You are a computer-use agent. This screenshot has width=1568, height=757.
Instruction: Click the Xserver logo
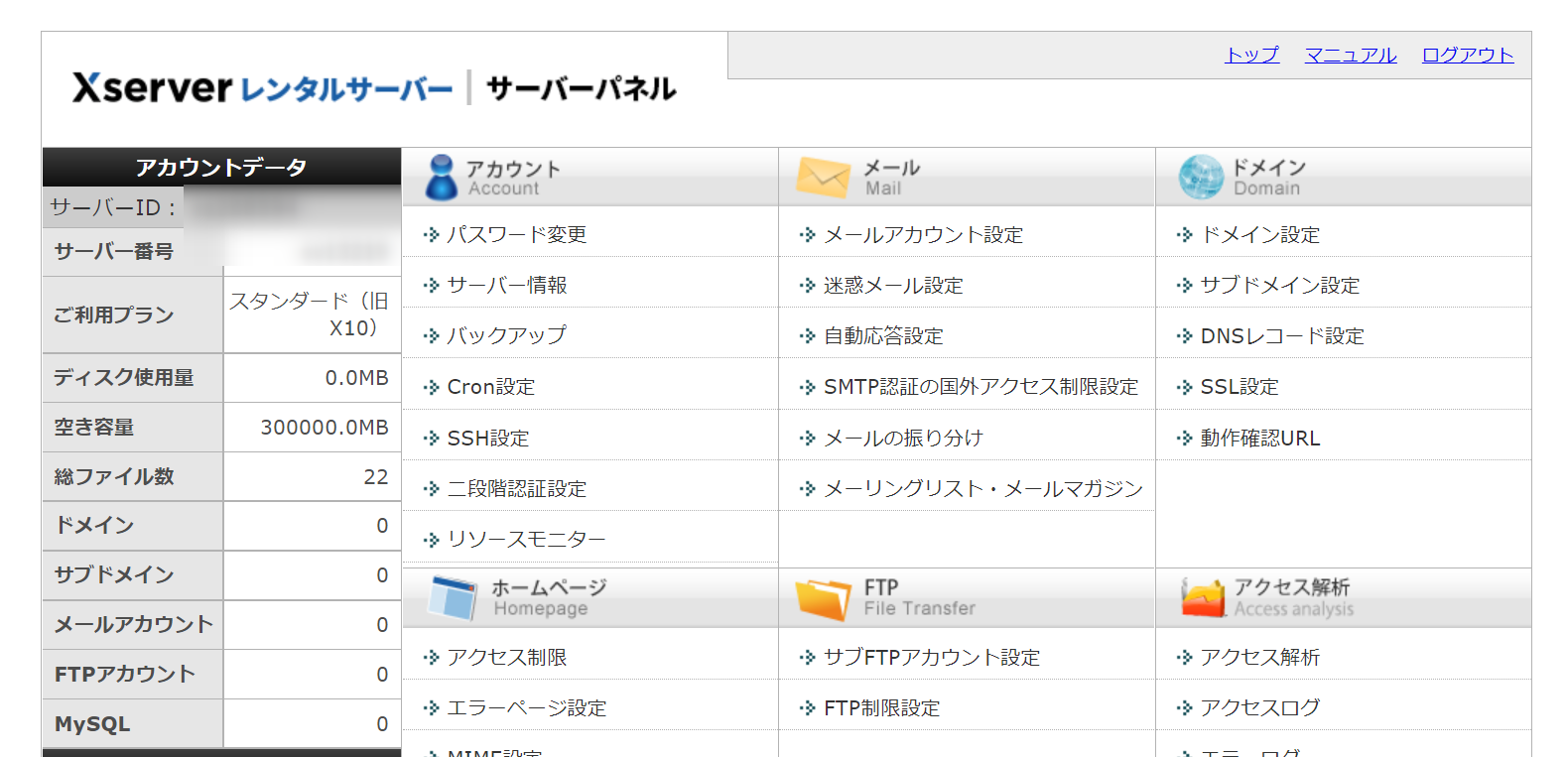(x=374, y=88)
